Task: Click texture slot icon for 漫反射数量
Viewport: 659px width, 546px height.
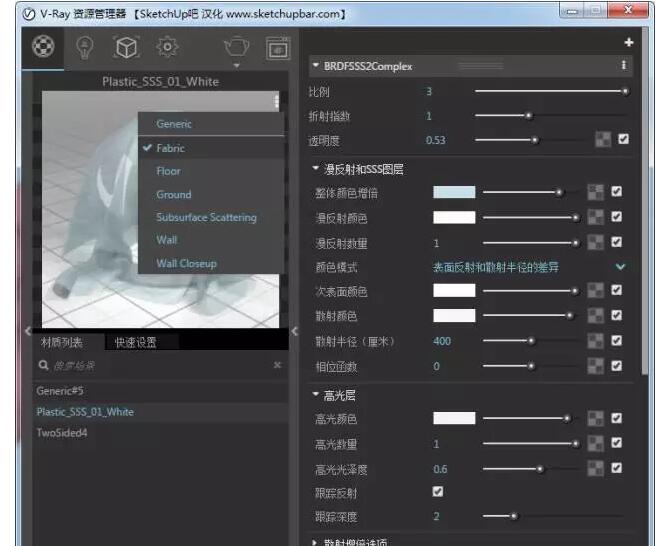Action: (595, 243)
